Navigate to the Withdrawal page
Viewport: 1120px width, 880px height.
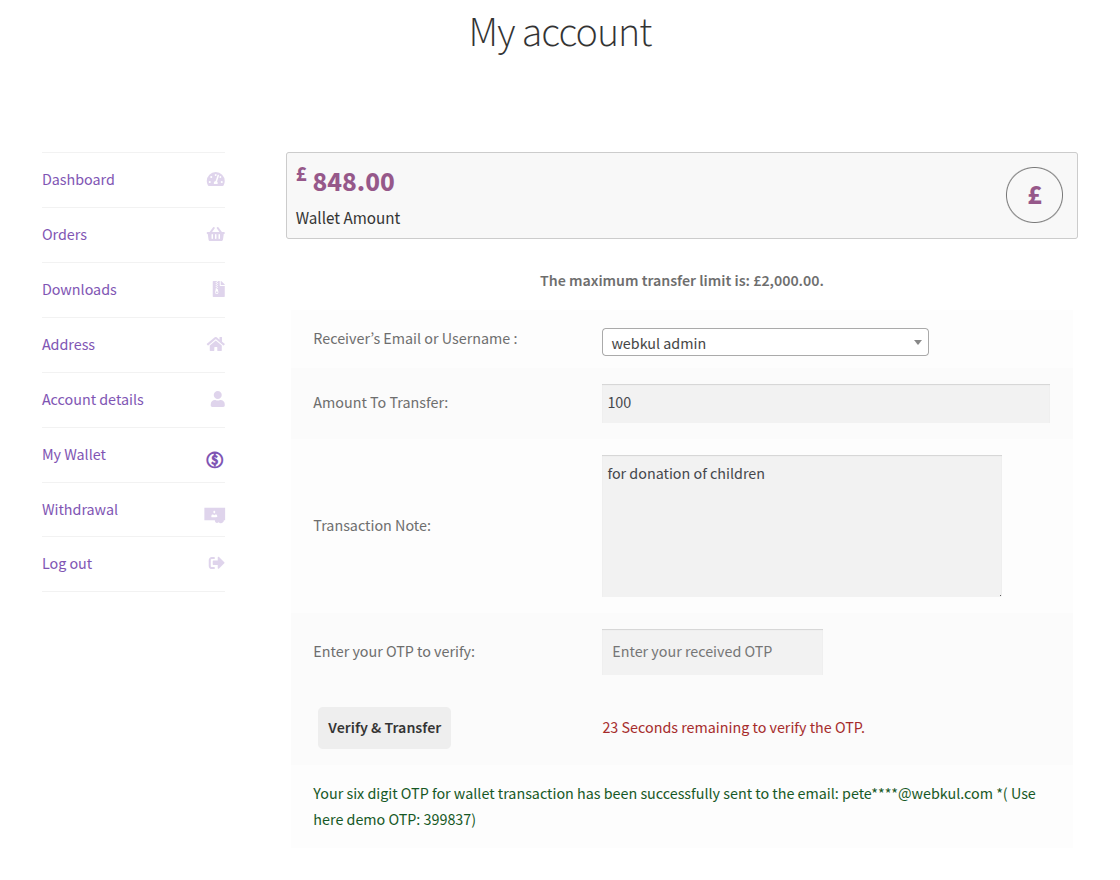80,510
